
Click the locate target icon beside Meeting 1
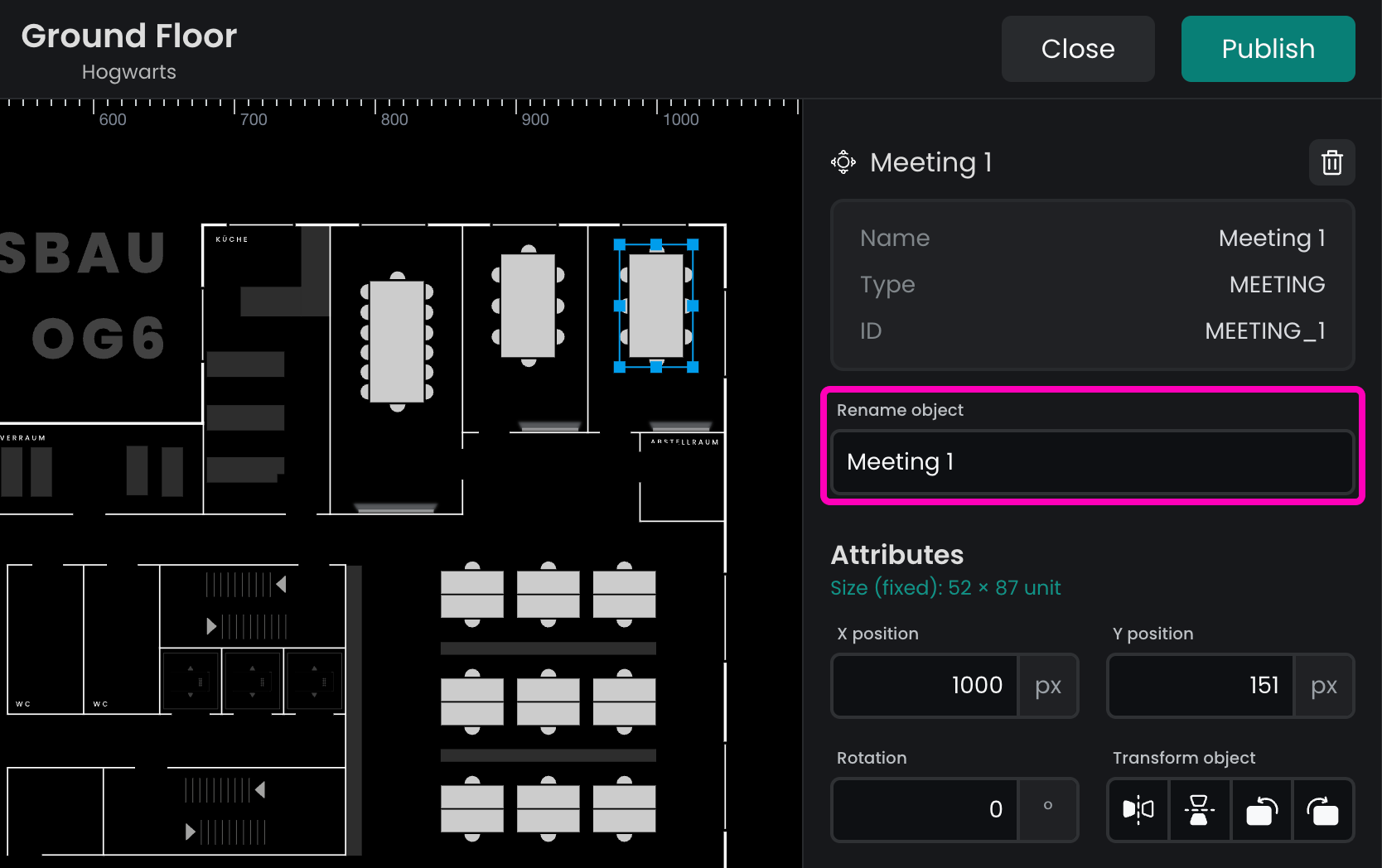click(x=843, y=162)
